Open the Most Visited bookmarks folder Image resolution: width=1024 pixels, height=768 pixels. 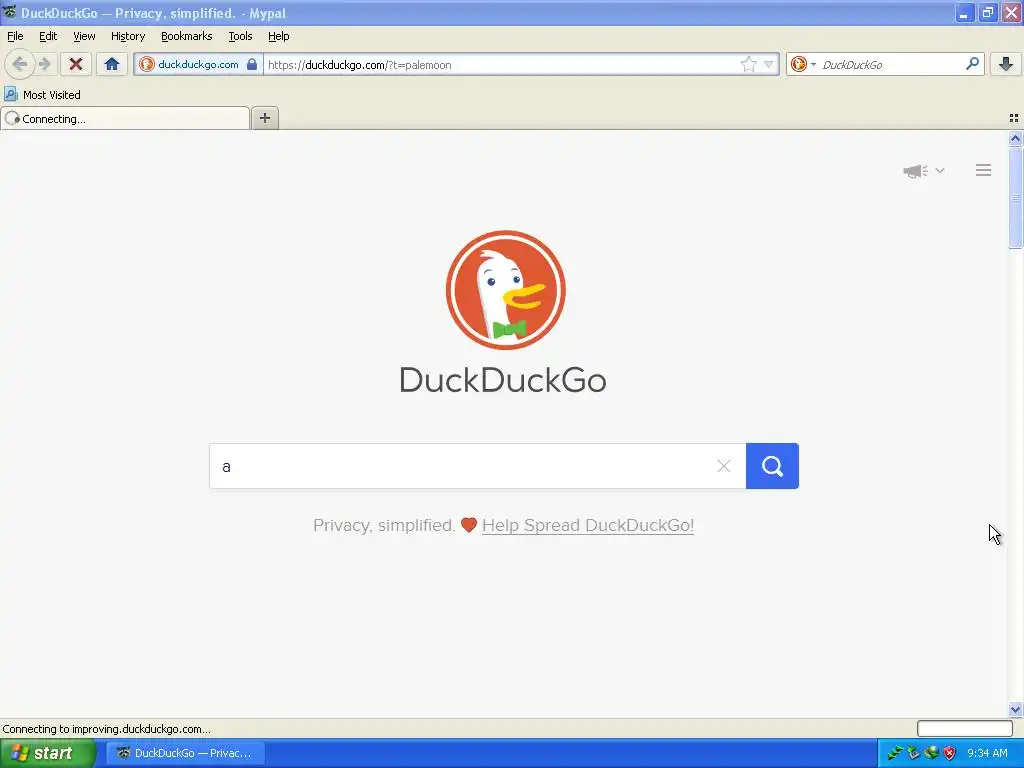click(42, 95)
